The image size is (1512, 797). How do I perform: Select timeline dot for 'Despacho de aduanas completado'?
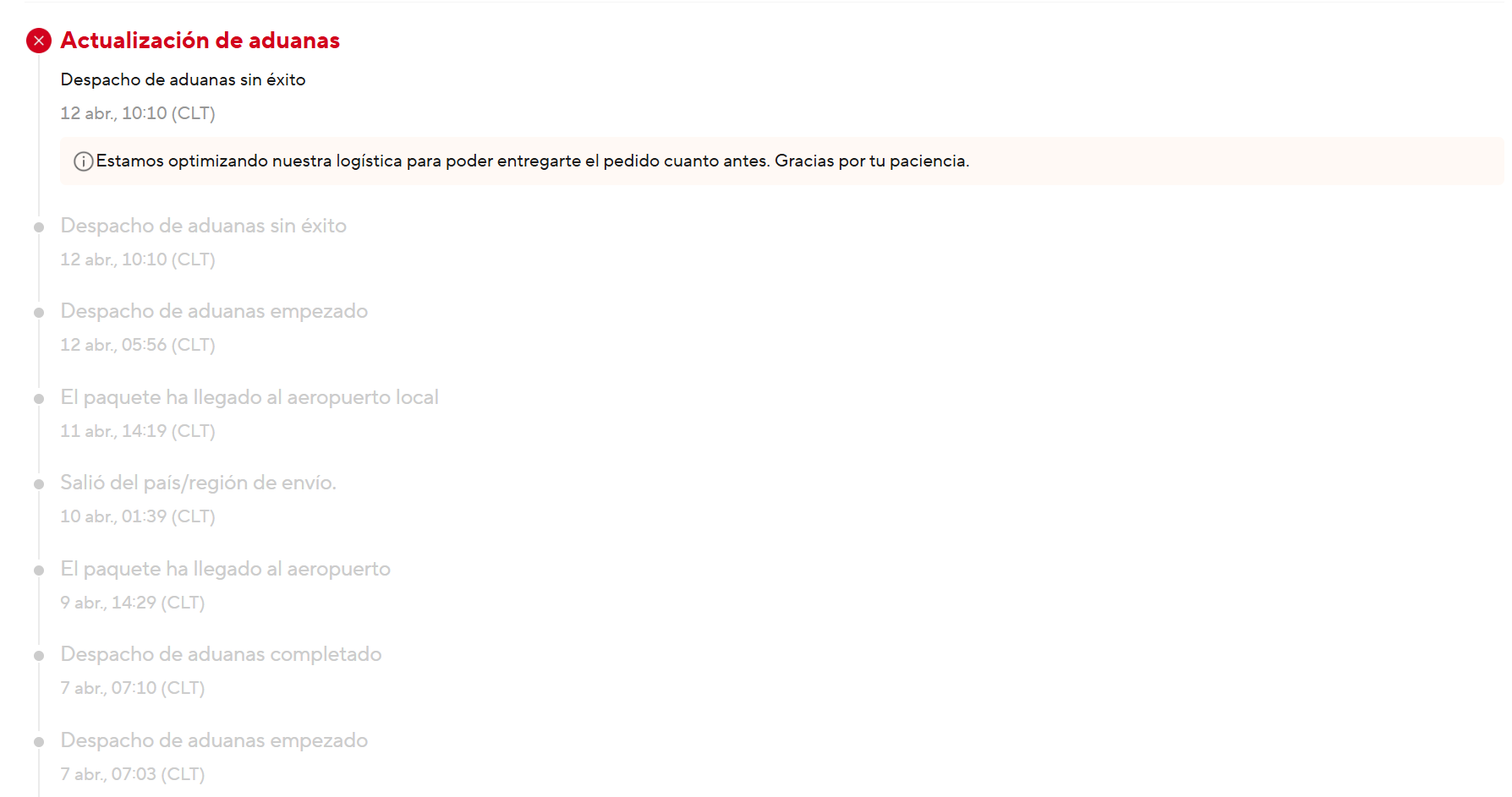(x=39, y=656)
